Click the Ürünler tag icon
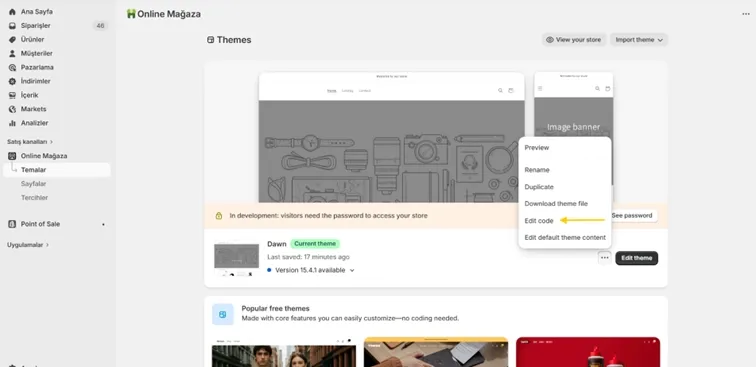Screen dimensions: 756x367 click(x=12, y=40)
